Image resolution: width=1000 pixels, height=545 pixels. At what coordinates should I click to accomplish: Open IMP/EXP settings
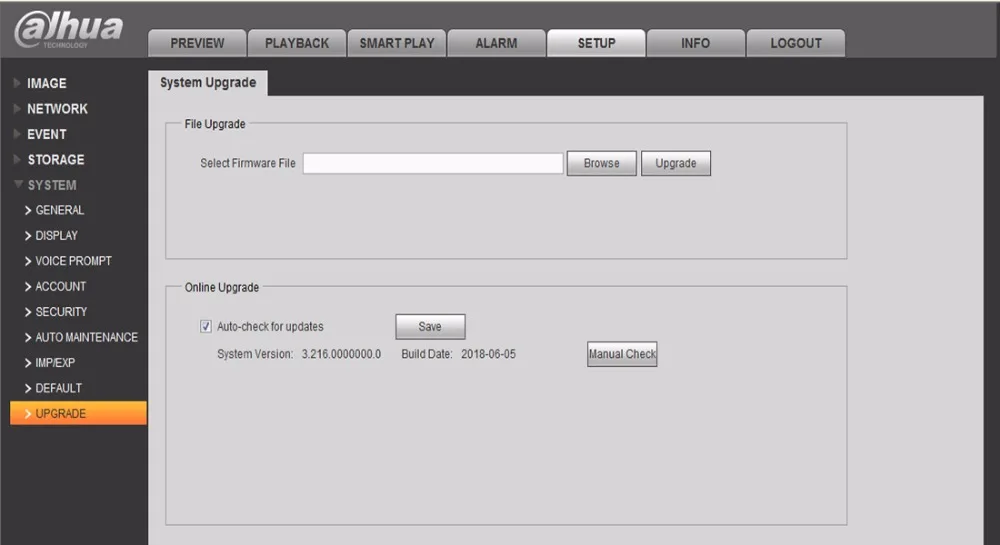(55, 363)
